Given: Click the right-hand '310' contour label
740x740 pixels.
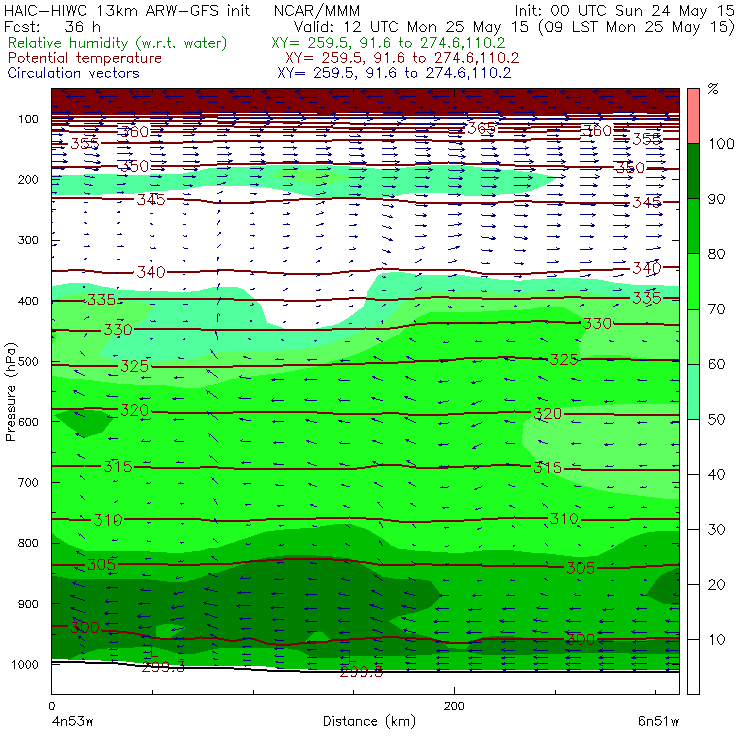Looking at the screenshot, I should (564, 519).
